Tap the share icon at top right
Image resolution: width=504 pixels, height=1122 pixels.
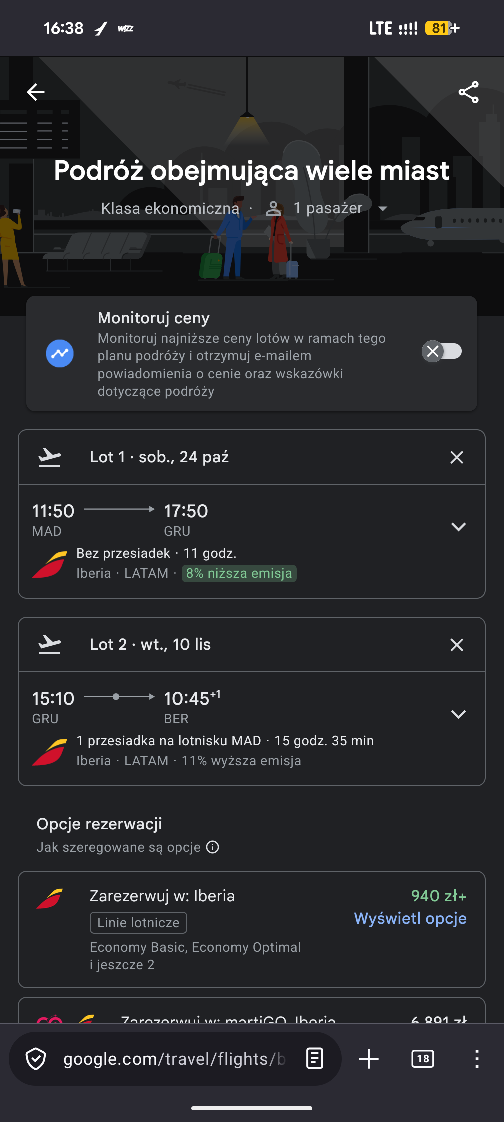click(x=468, y=92)
